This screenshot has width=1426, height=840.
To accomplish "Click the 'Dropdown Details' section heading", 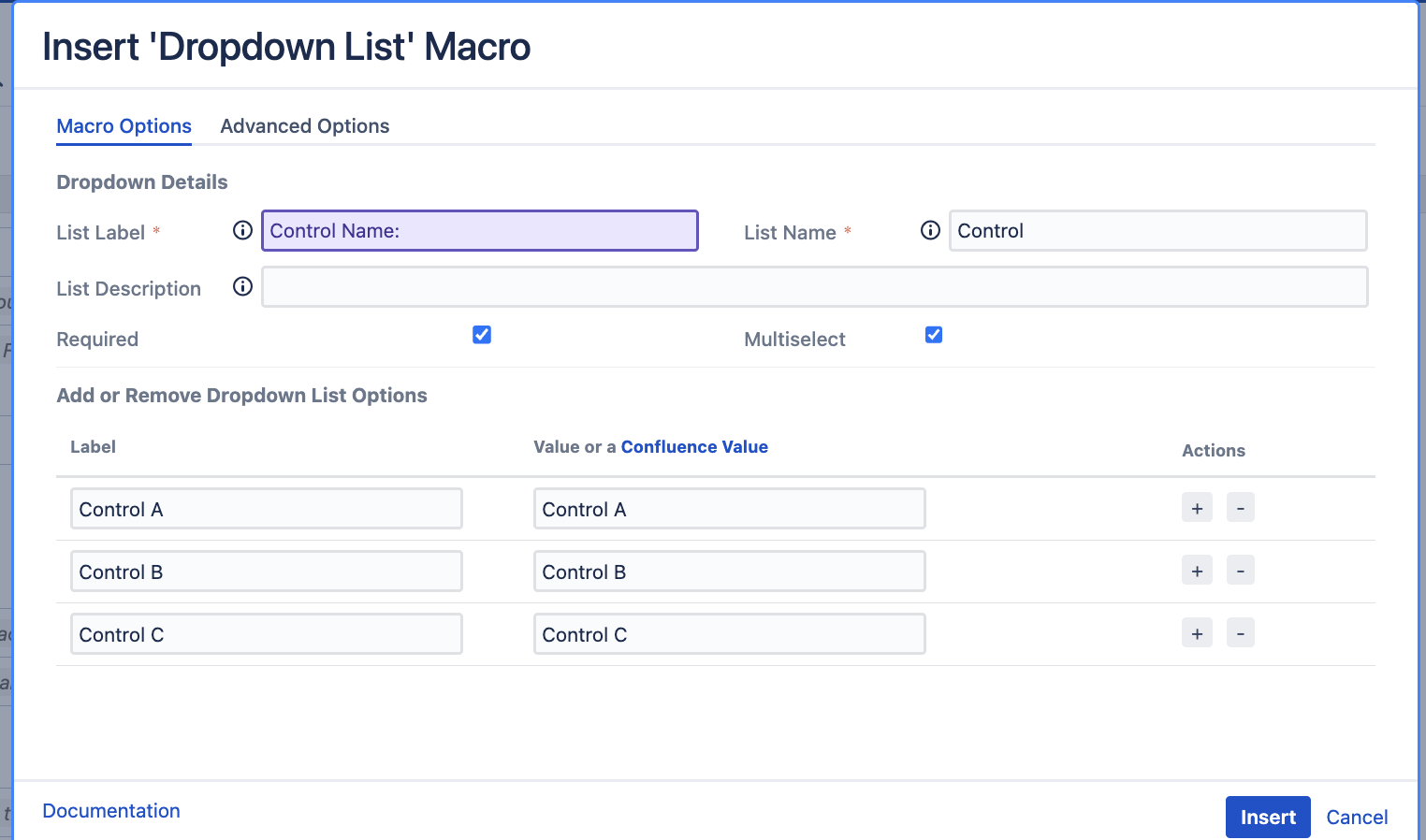I will pos(142,182).
